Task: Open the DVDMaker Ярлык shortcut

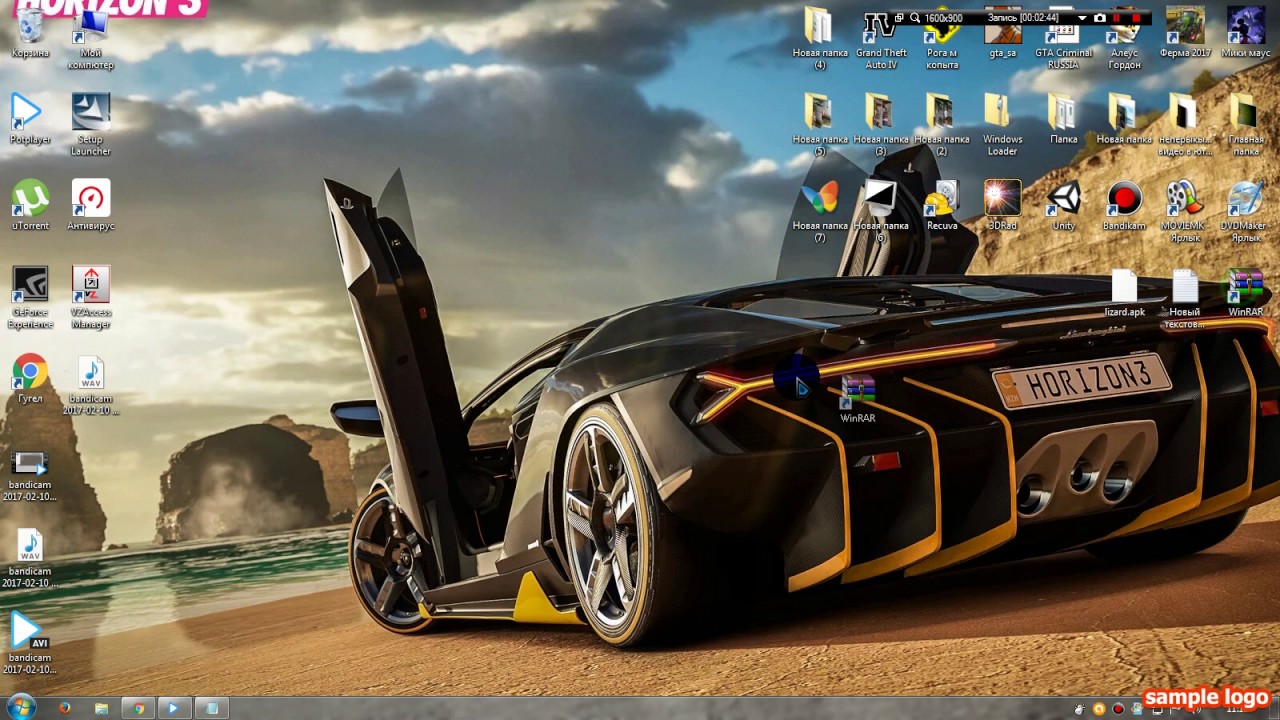Action: click(1246, 211)
